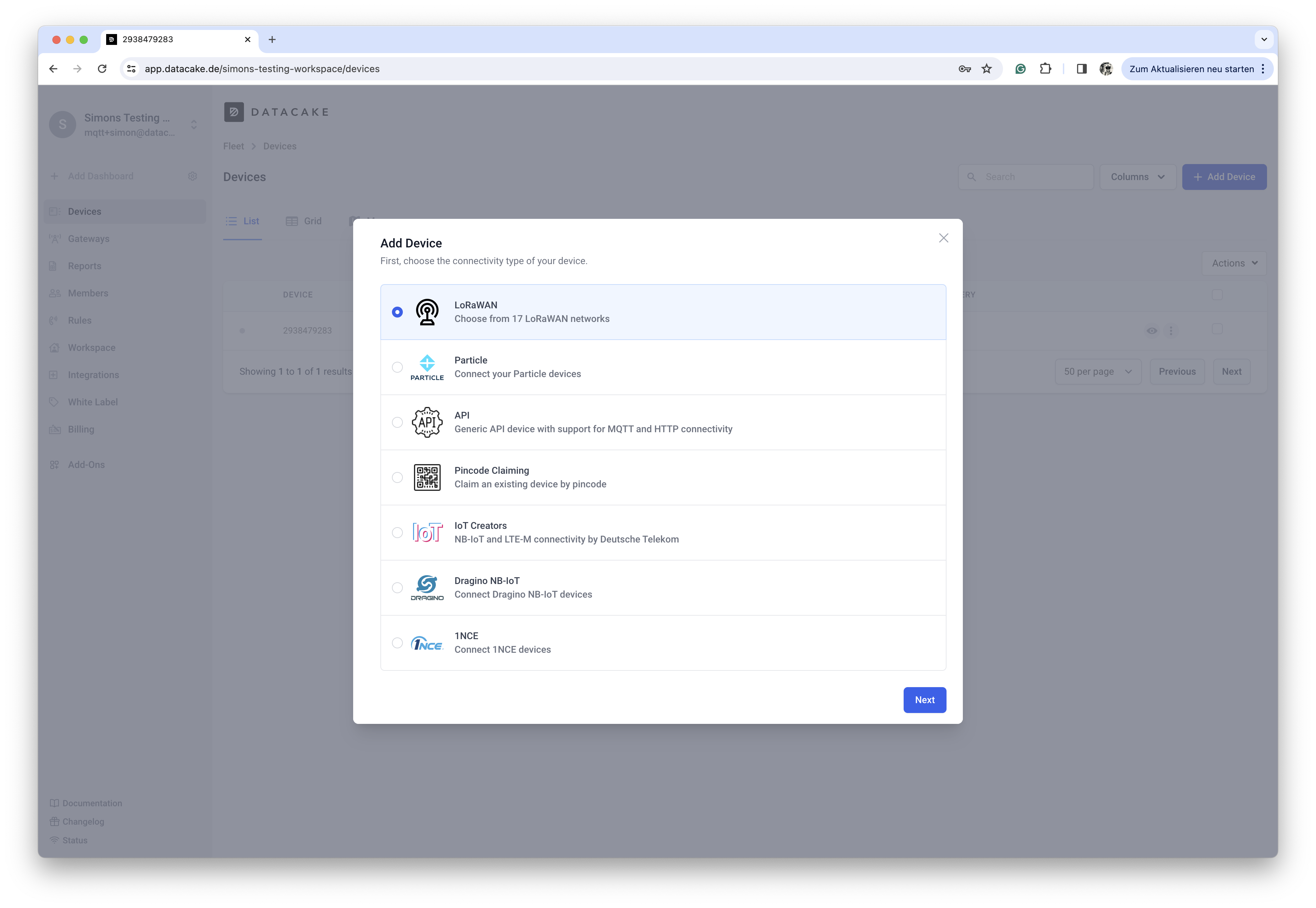
Task: Select the Particle radio button
Action: (397, 367)
